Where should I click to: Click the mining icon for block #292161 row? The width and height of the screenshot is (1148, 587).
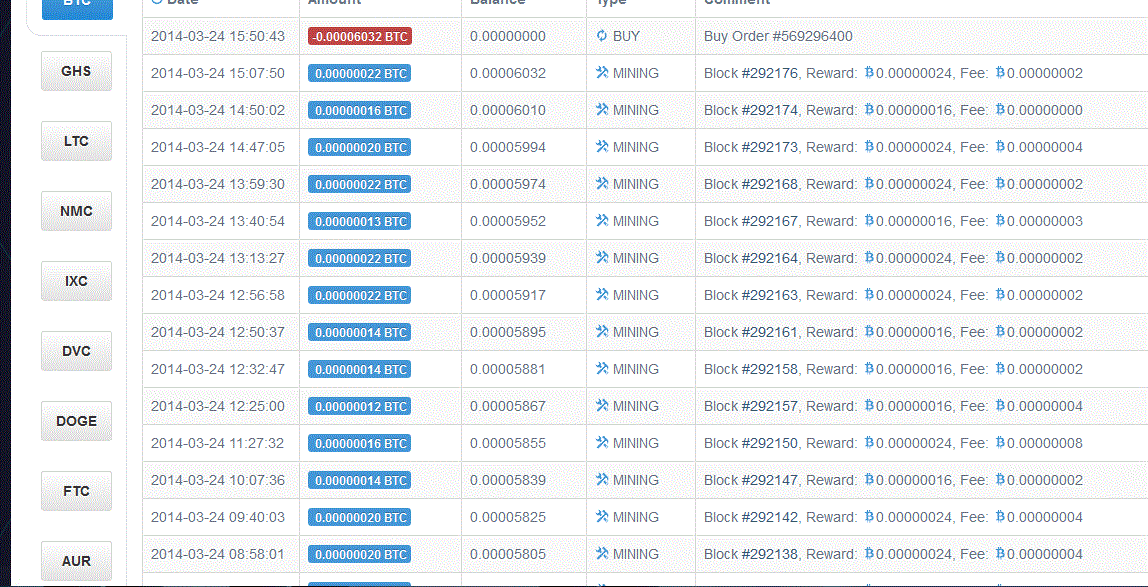pos(602,332)
